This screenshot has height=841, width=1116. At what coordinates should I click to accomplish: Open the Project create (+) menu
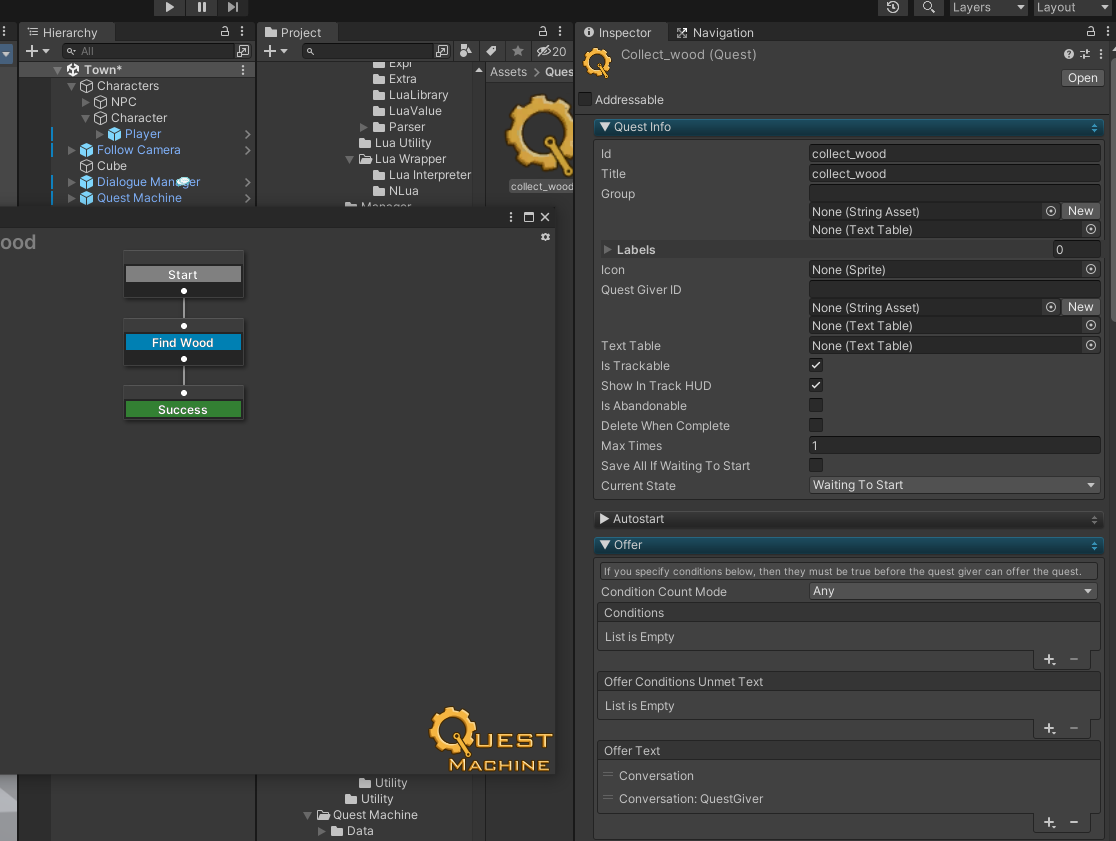(275, 51)
